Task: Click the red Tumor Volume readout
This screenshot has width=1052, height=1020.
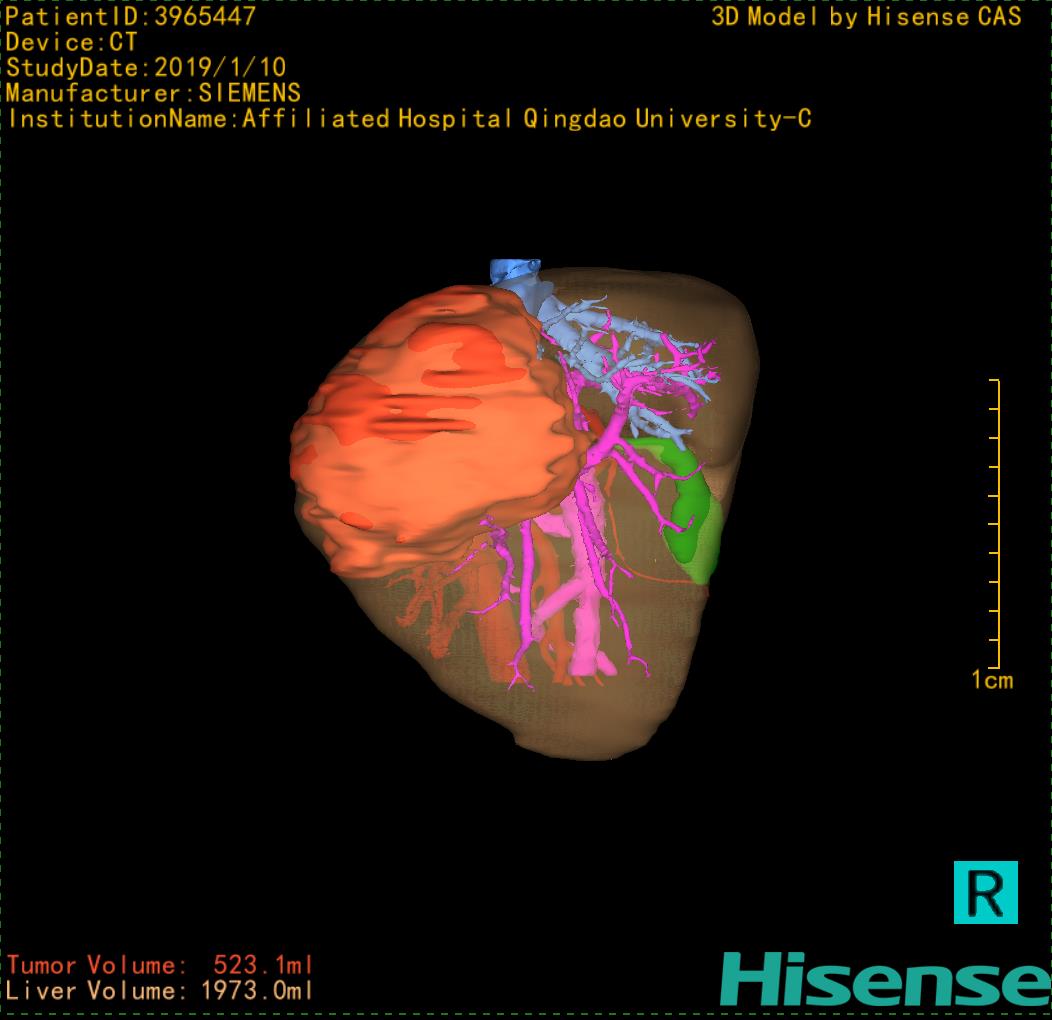Action: [160, 966]
